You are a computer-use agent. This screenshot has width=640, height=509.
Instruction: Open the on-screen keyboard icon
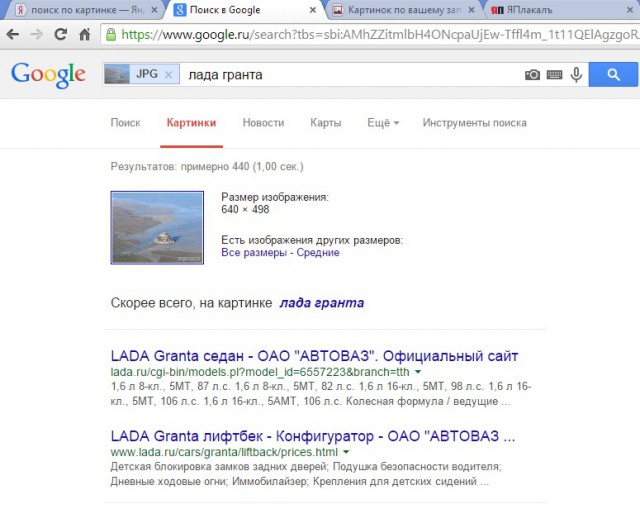click(554, 75)
